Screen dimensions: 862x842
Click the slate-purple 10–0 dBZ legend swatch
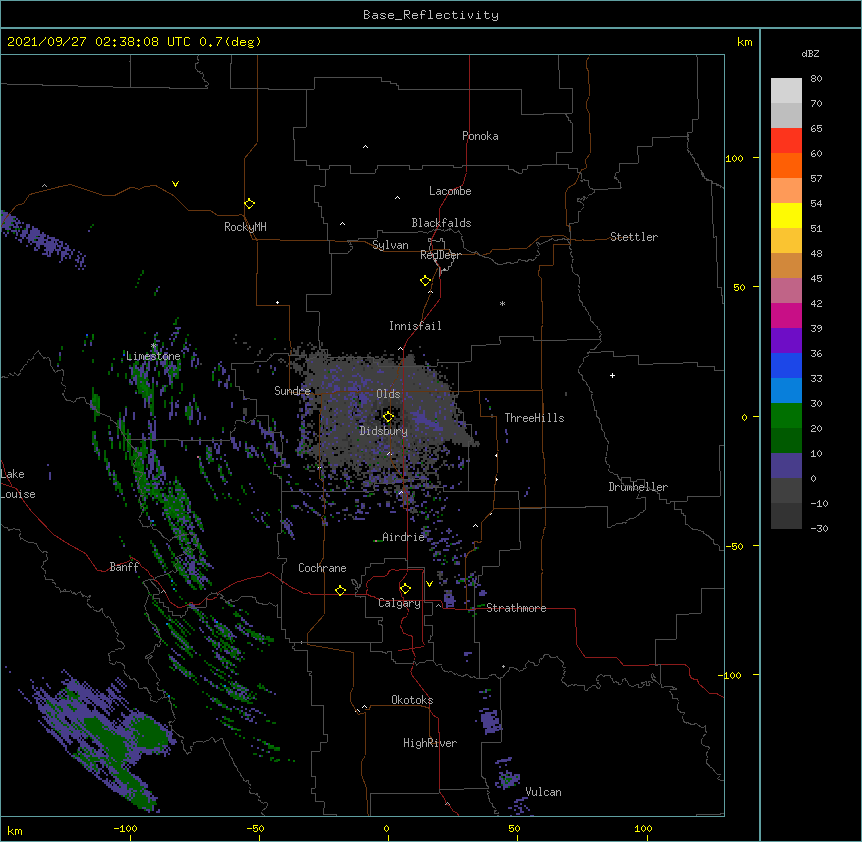coord(786,466)
